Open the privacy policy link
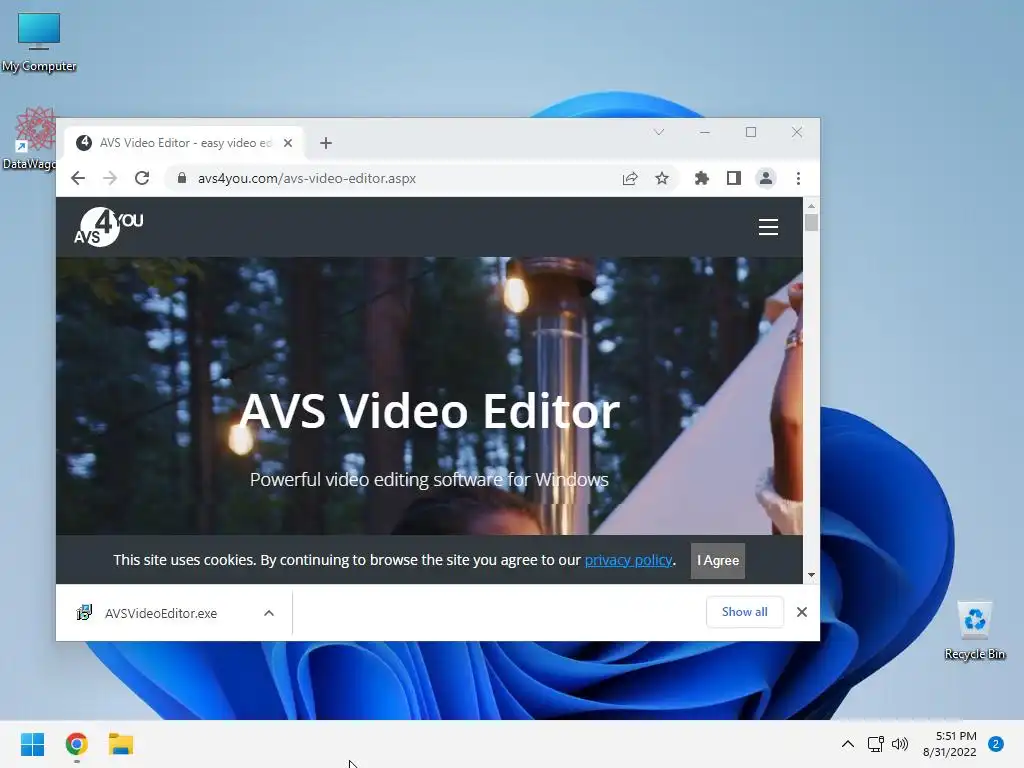This screenshot has width=1024, height=768. [628, 560]
